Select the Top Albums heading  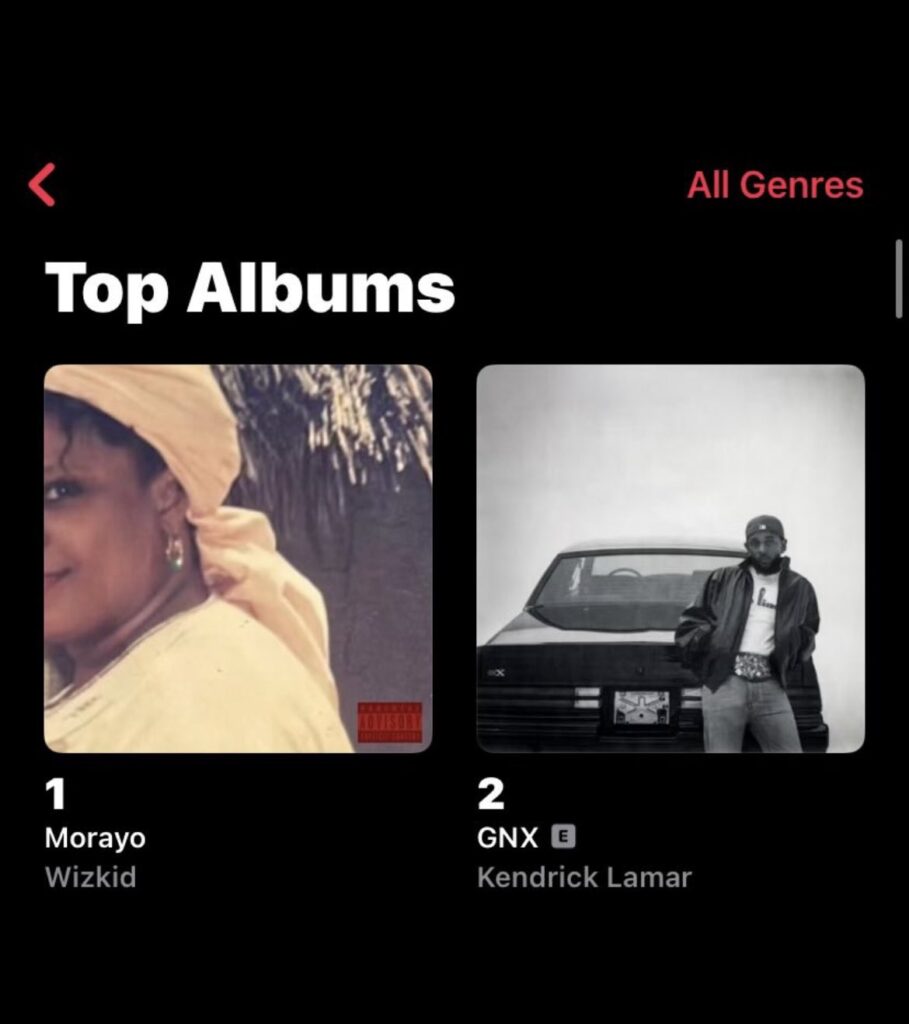tap(249, 288)
